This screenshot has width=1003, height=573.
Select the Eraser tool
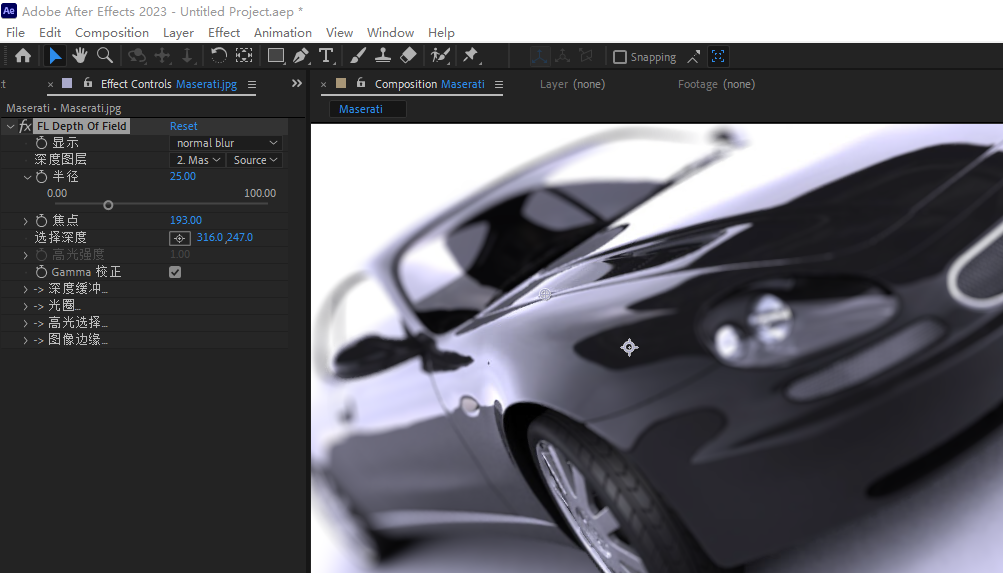pyautogui.click(x=408, y=56)
